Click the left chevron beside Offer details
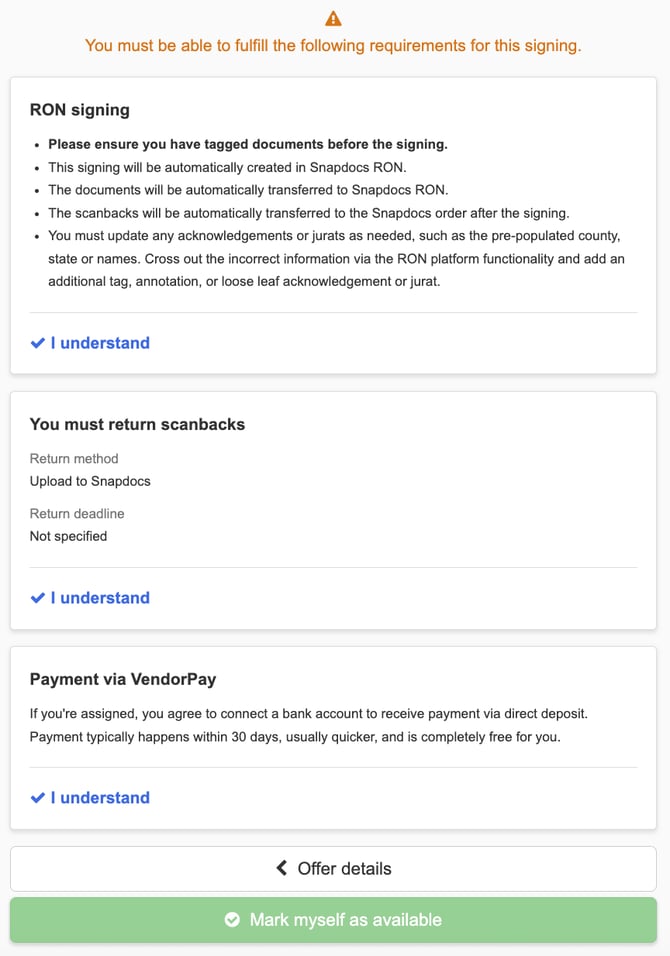Image resolution: width=670 pixels, height=956 pixels. click(x=282, y=868)
